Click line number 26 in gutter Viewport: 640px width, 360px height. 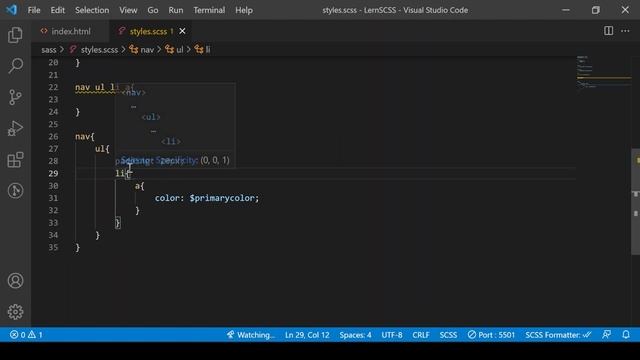(x=53, y=136)
